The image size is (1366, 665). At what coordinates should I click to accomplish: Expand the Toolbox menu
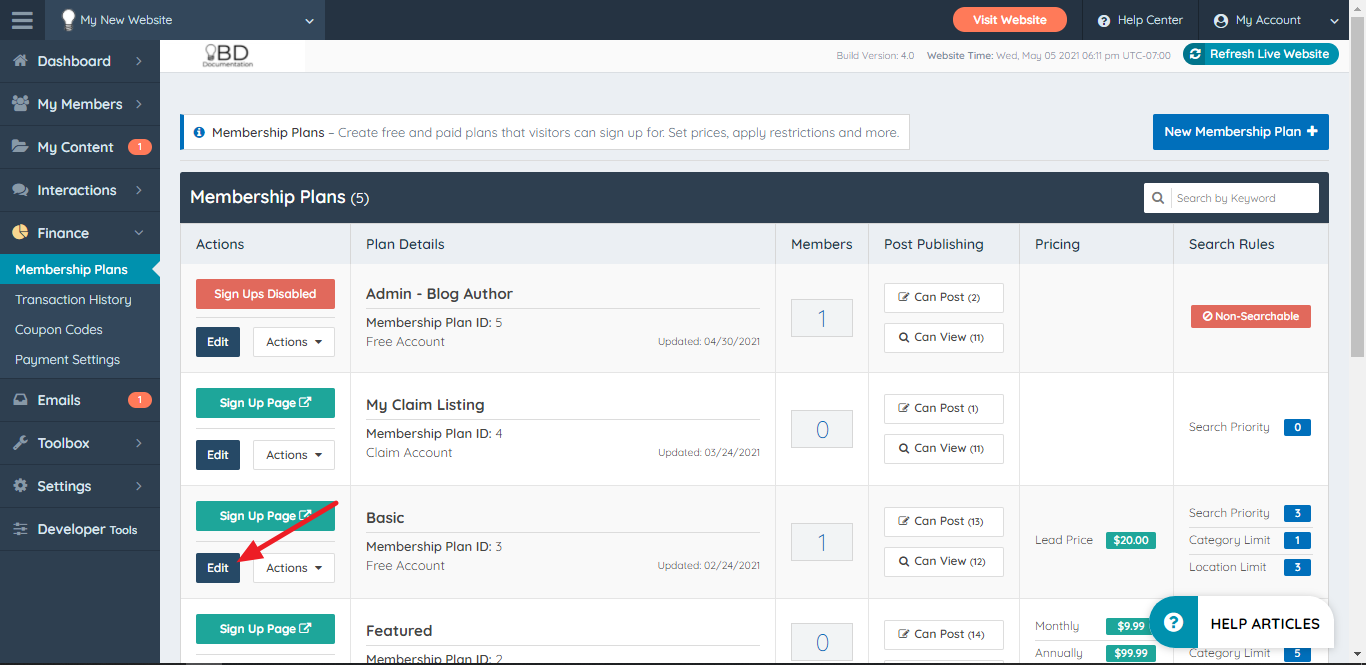pyautogui.click(x=80, y=443)
